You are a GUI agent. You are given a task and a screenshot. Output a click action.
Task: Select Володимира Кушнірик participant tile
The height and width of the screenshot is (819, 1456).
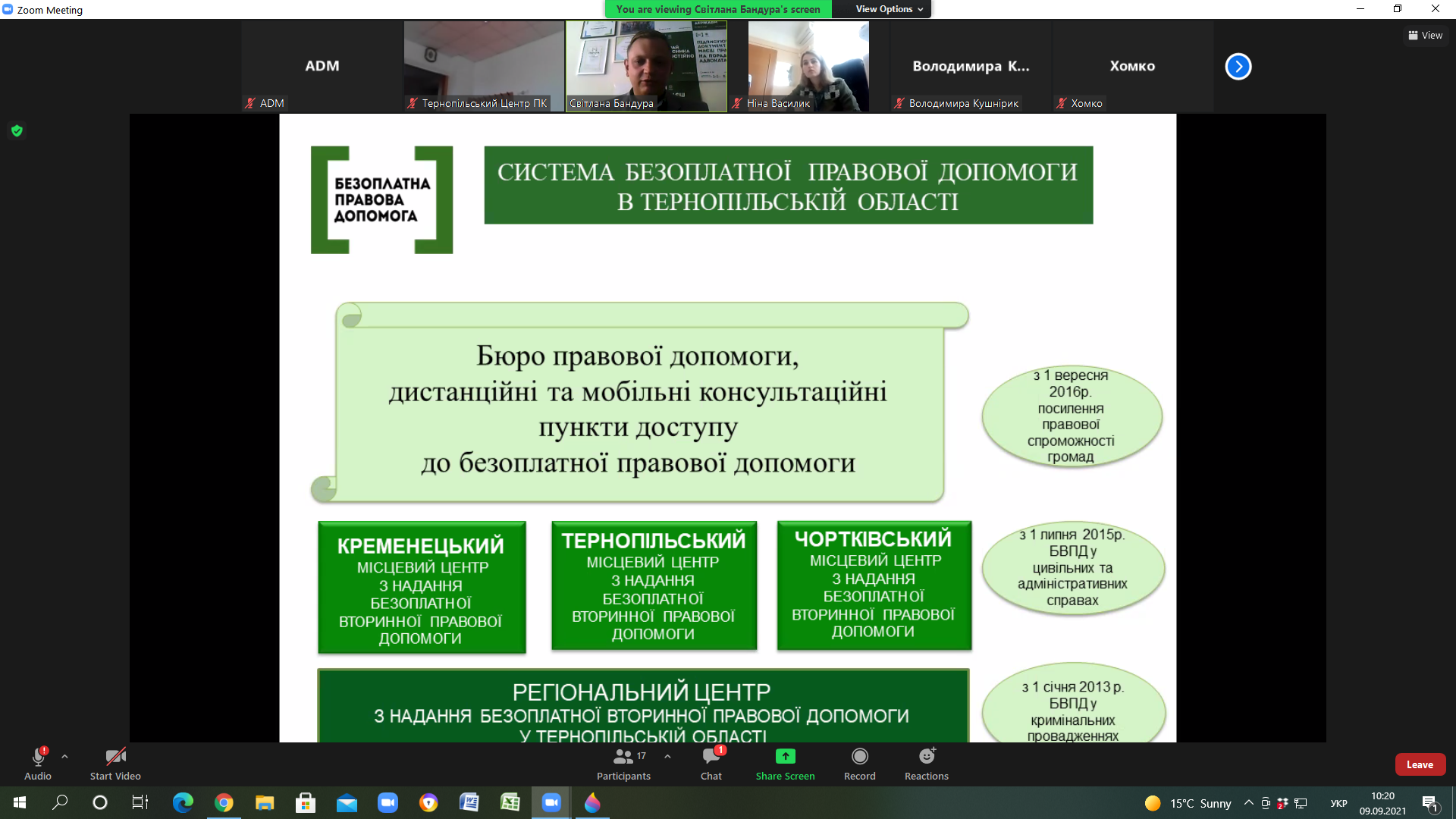pyautogui.click(x=971, y=67)
